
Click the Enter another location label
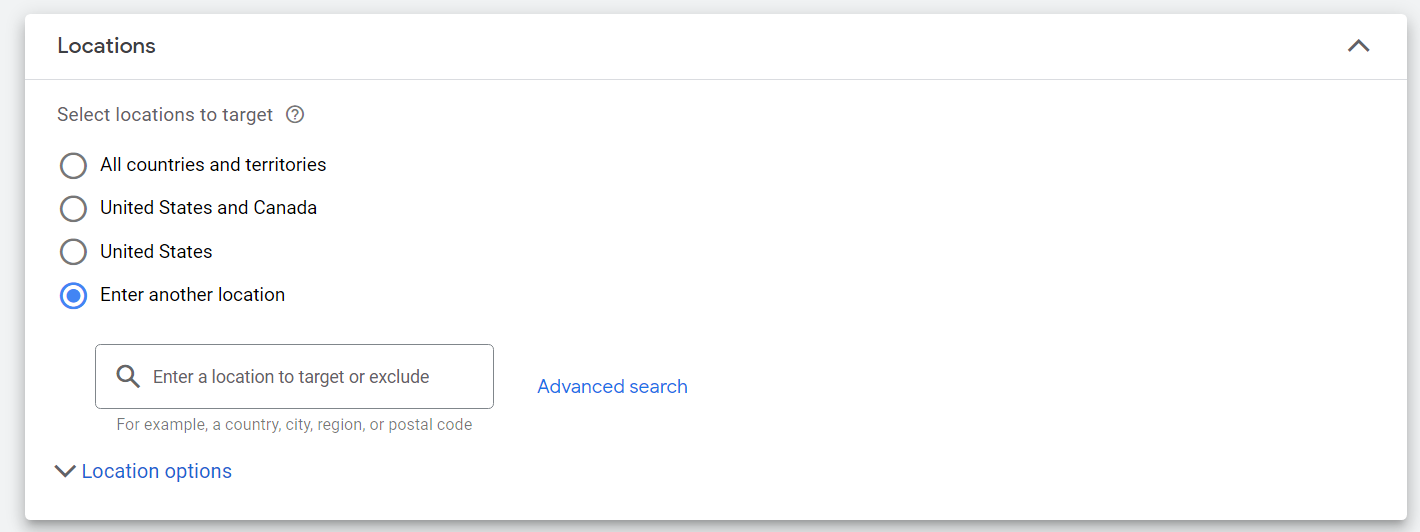[192, 295]
